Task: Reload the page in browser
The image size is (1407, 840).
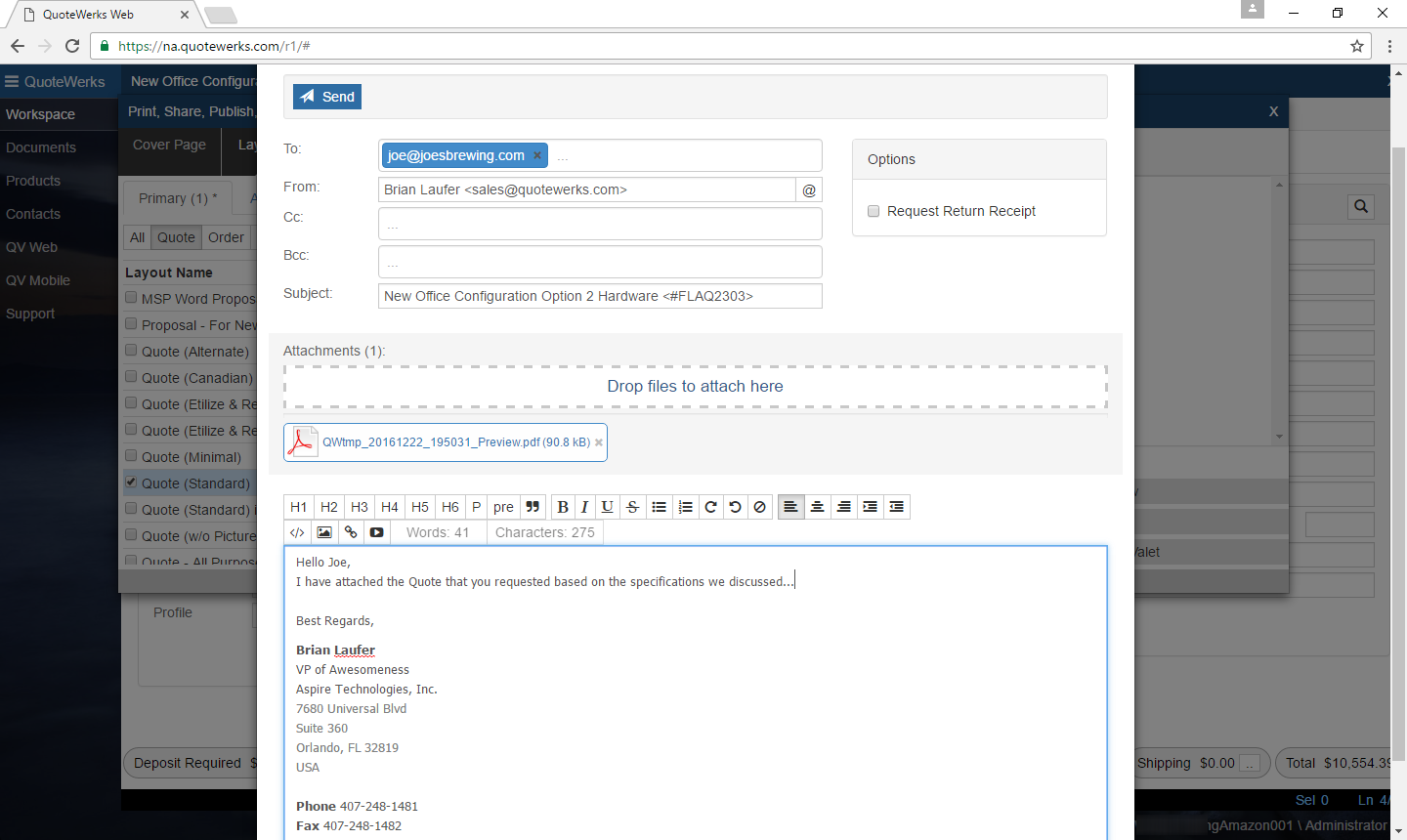Action: click(72, 46)
